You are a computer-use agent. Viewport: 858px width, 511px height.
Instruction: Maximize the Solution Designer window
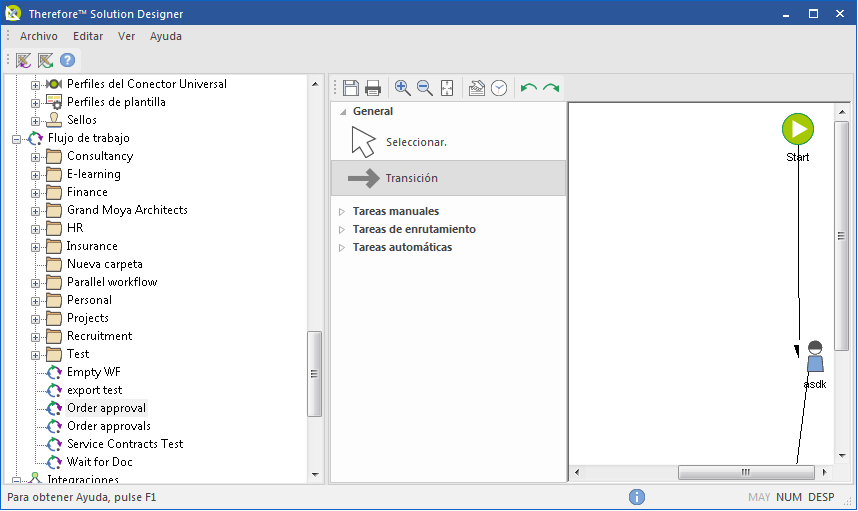click(x=813, y=14)
